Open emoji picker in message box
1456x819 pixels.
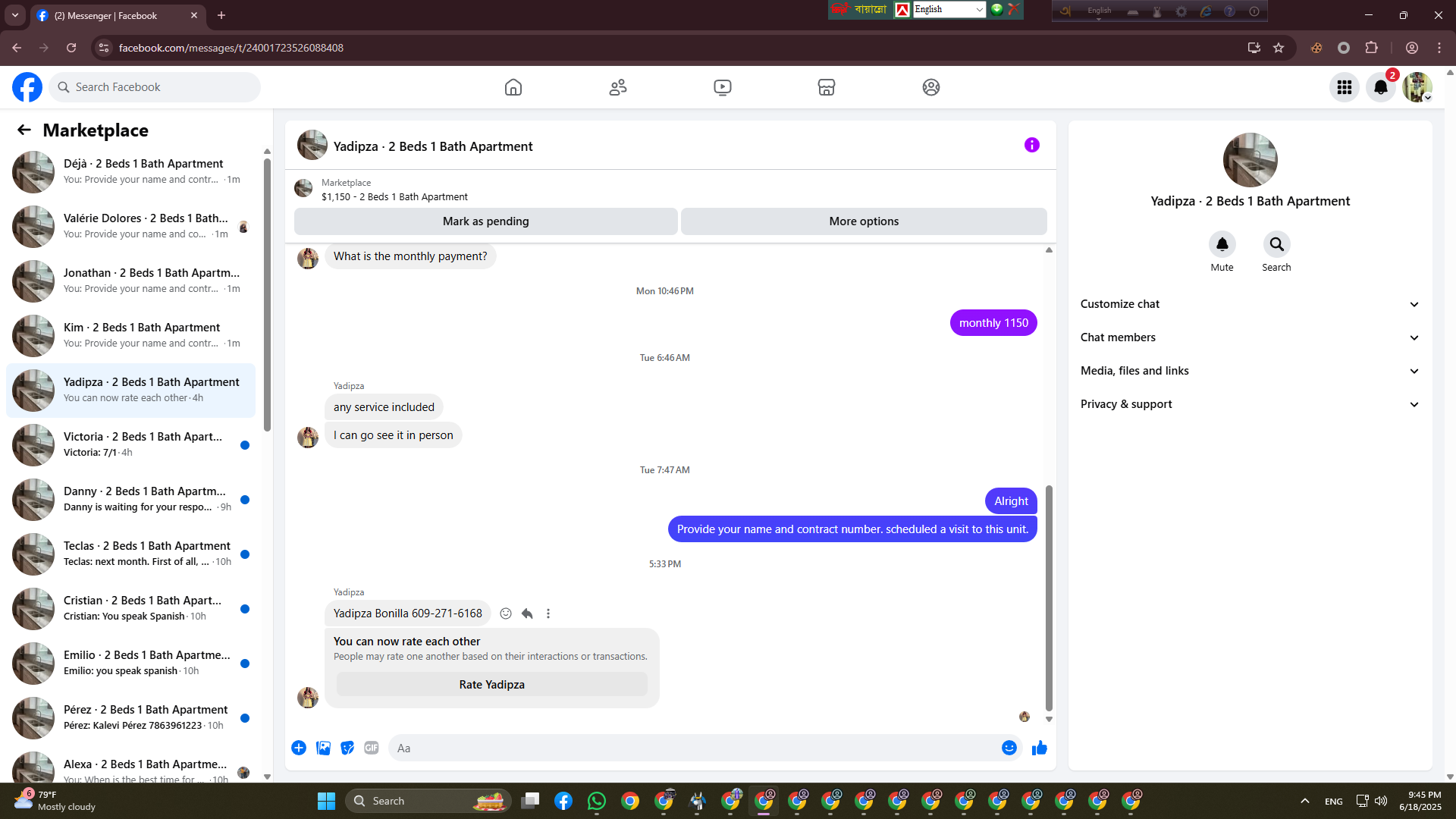[x=1009, y=748]
